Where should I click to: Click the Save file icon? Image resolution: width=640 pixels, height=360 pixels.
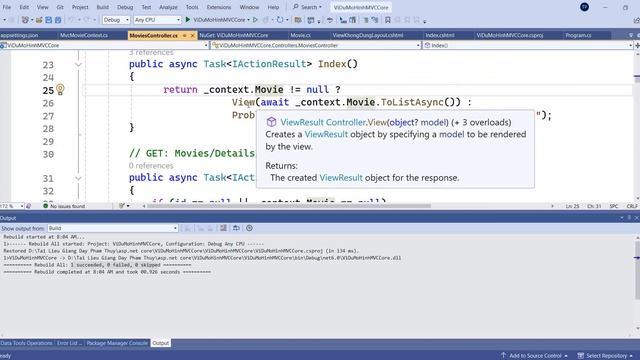pyautogui.click(x=49, y=20)
